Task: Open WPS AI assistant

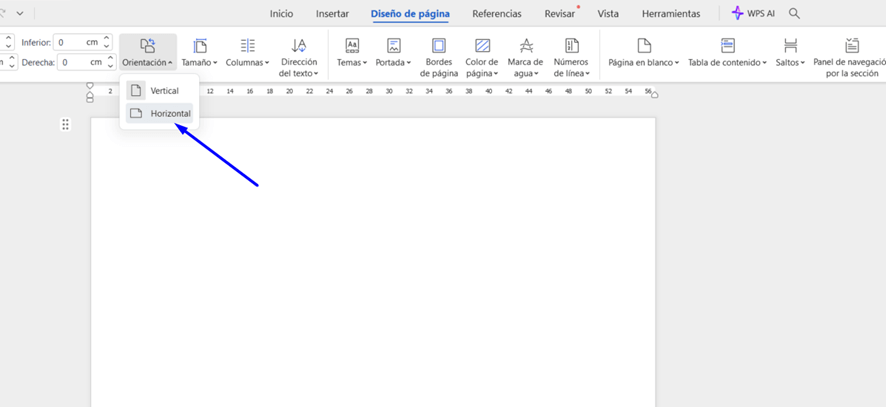Action: 753,14
